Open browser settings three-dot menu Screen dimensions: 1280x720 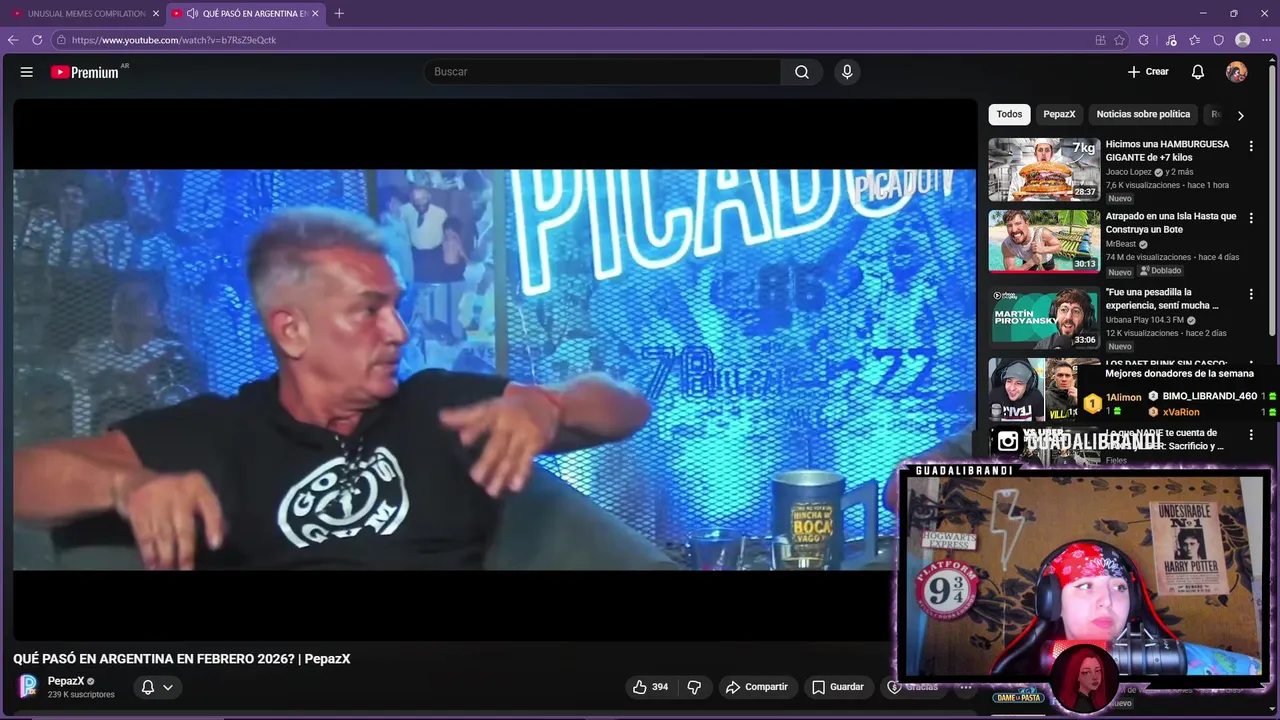[x=1267, y=40]
